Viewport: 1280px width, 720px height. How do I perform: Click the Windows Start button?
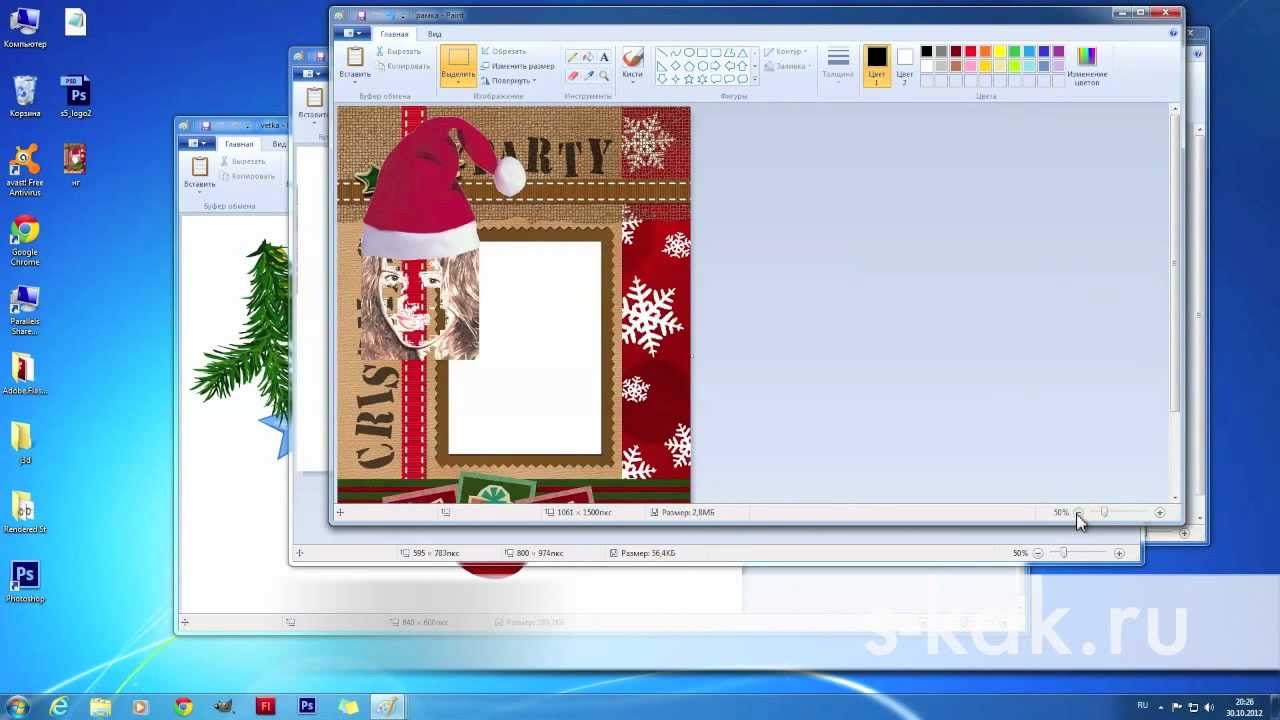coord(17,706)
